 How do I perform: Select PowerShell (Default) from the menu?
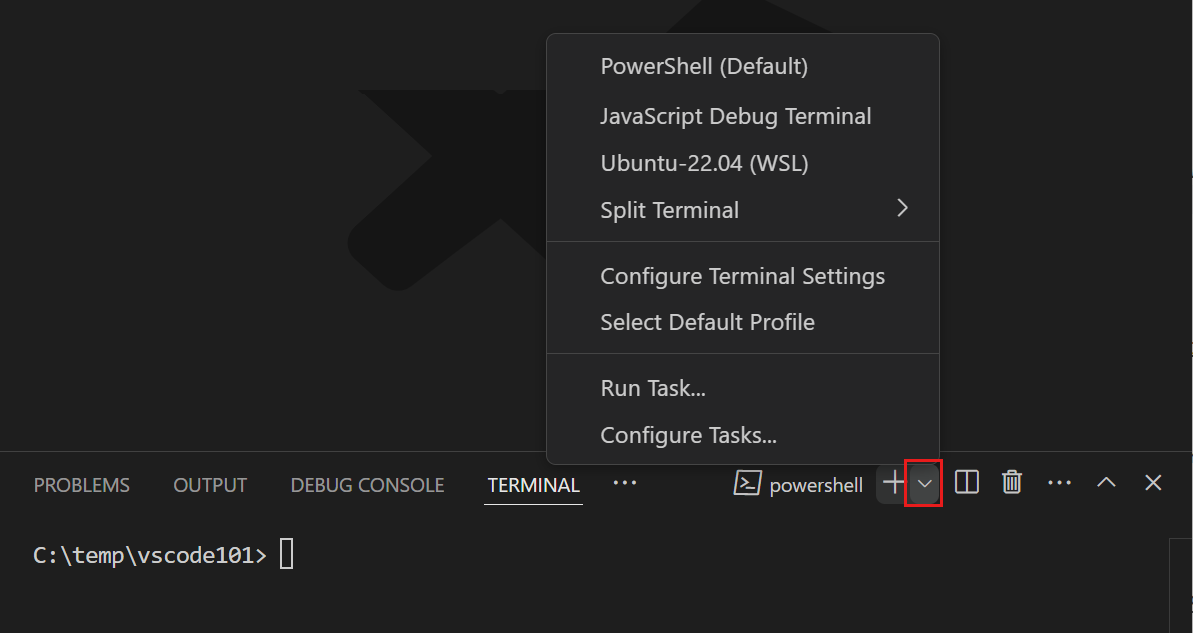click(x=704, y=66)
